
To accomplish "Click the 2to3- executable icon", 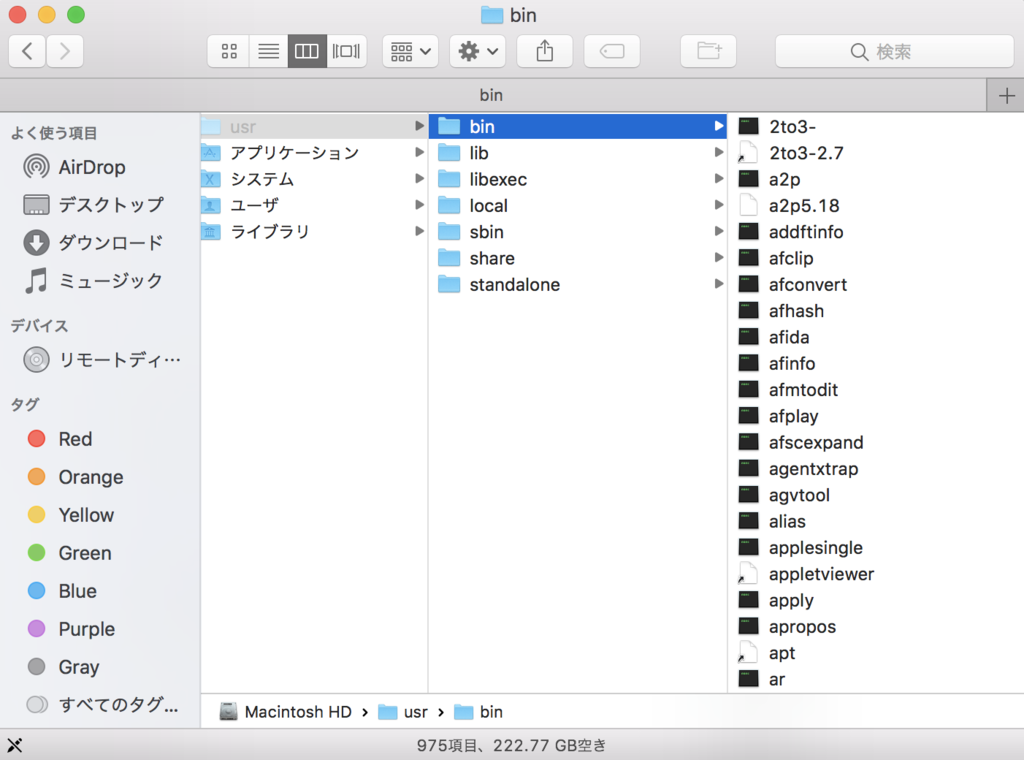I will [x=748, y=126].
